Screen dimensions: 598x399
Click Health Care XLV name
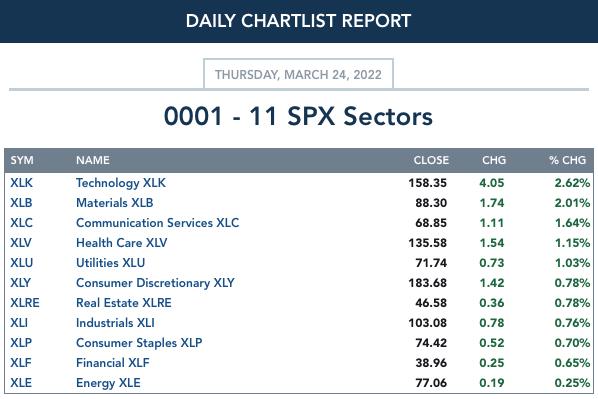[x=122, y=243]
